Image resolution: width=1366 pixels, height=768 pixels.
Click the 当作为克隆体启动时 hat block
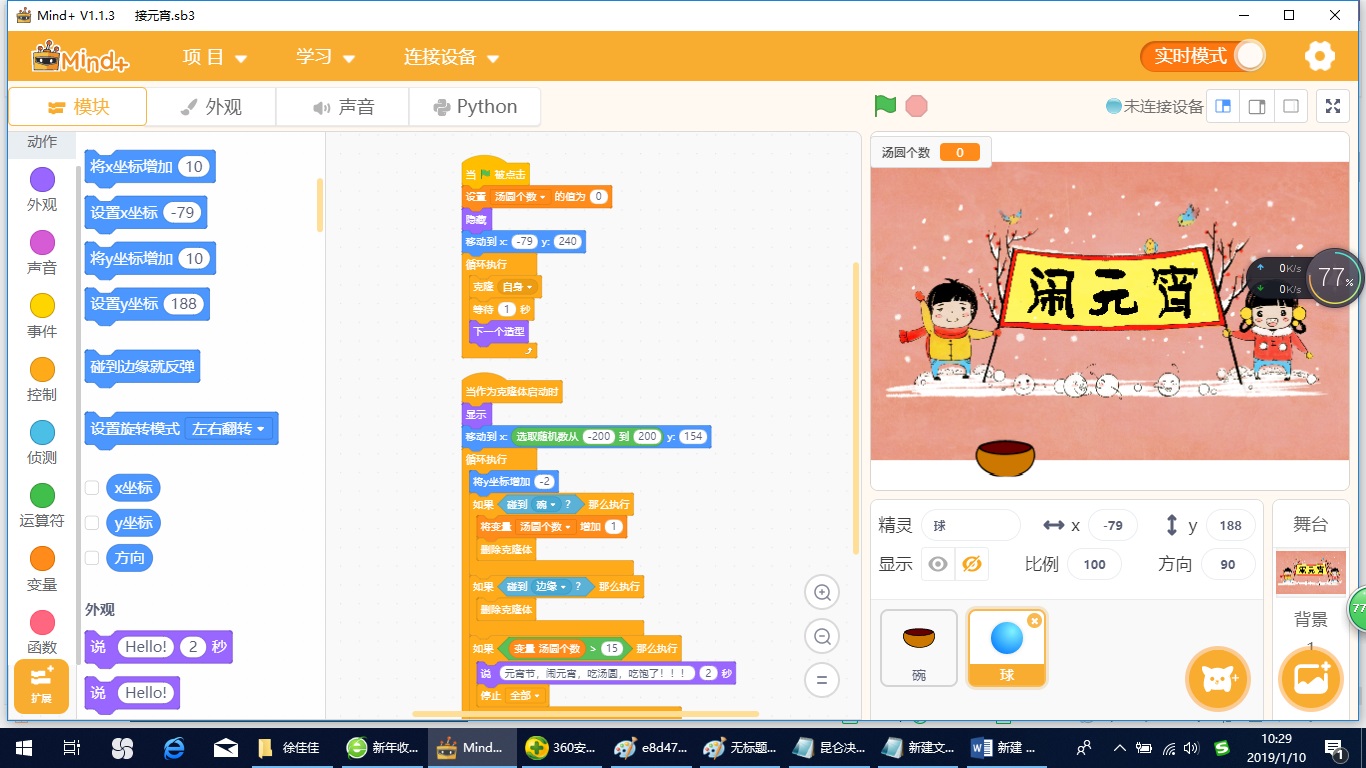pos(512,391)
